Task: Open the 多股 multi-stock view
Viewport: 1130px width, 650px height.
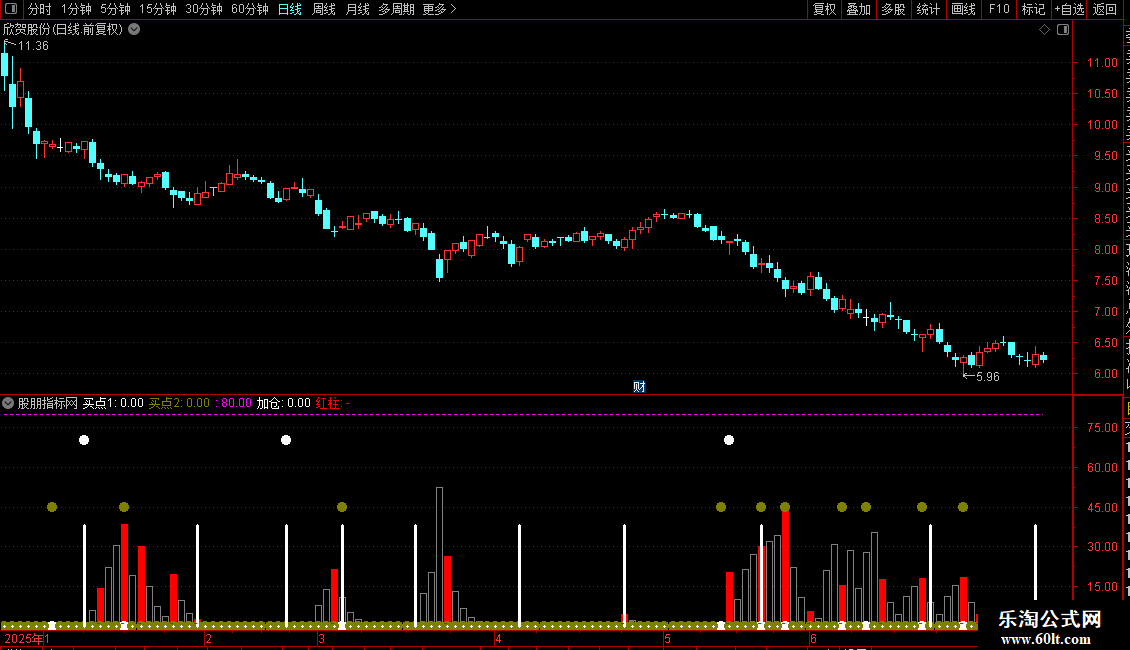Action: pos(893,9)
